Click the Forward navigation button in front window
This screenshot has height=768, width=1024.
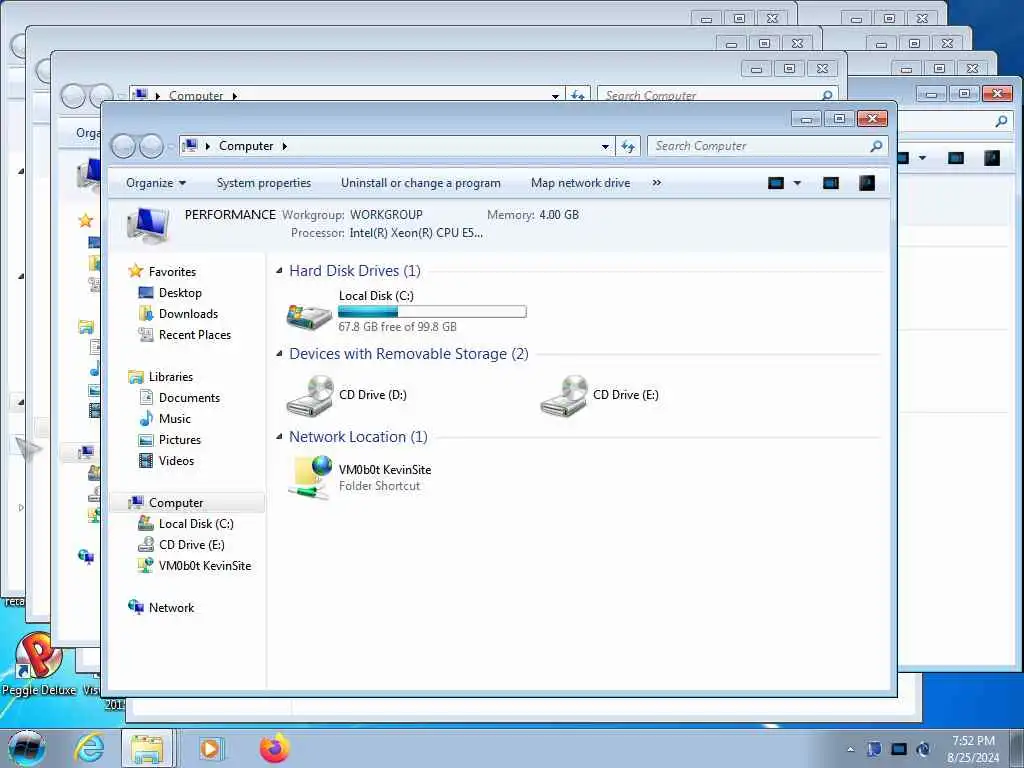[x=152, y=146]
